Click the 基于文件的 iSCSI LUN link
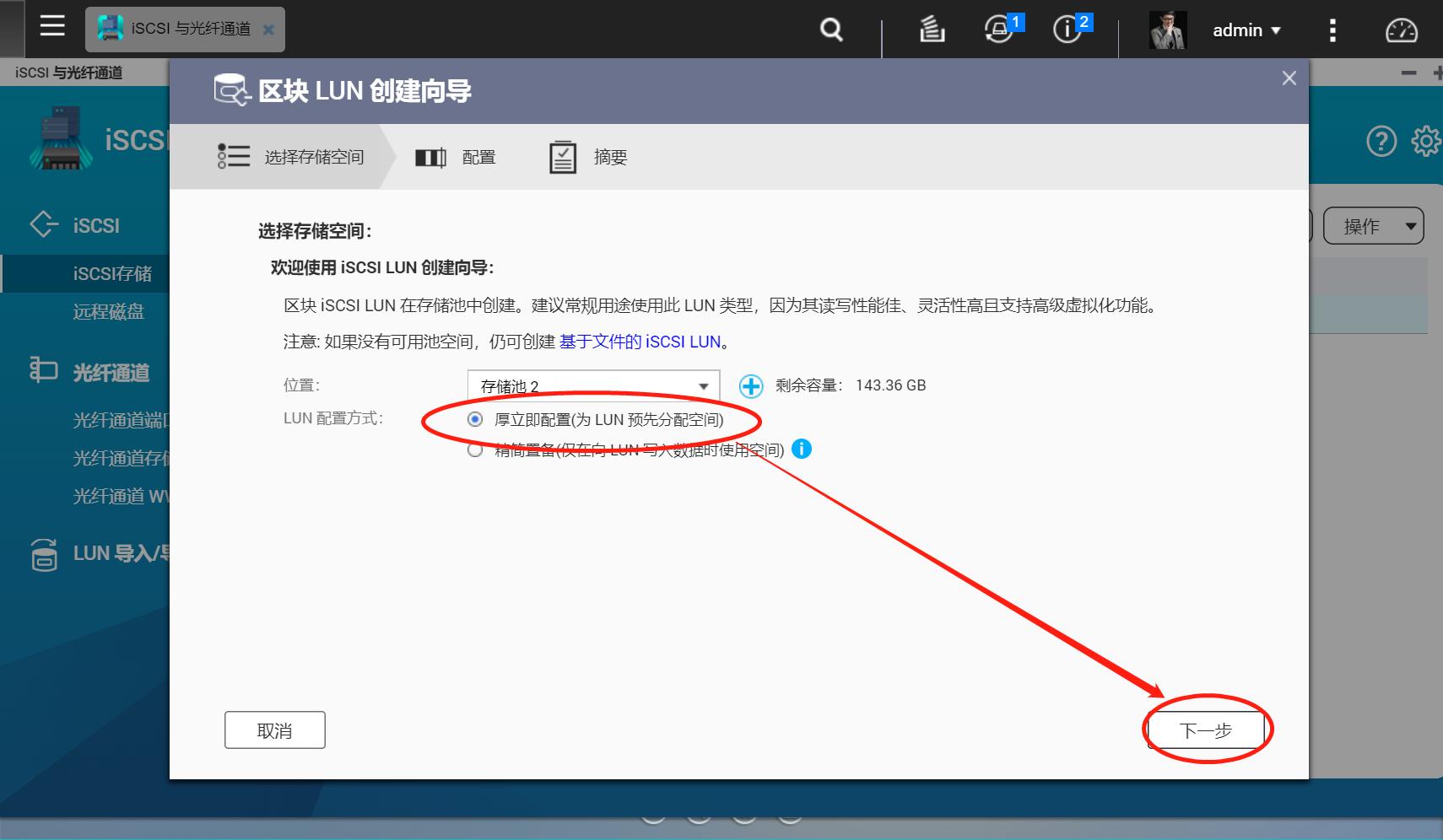Screen dimensions: 1443x840 pyautogui.click(x=642, y=342)
